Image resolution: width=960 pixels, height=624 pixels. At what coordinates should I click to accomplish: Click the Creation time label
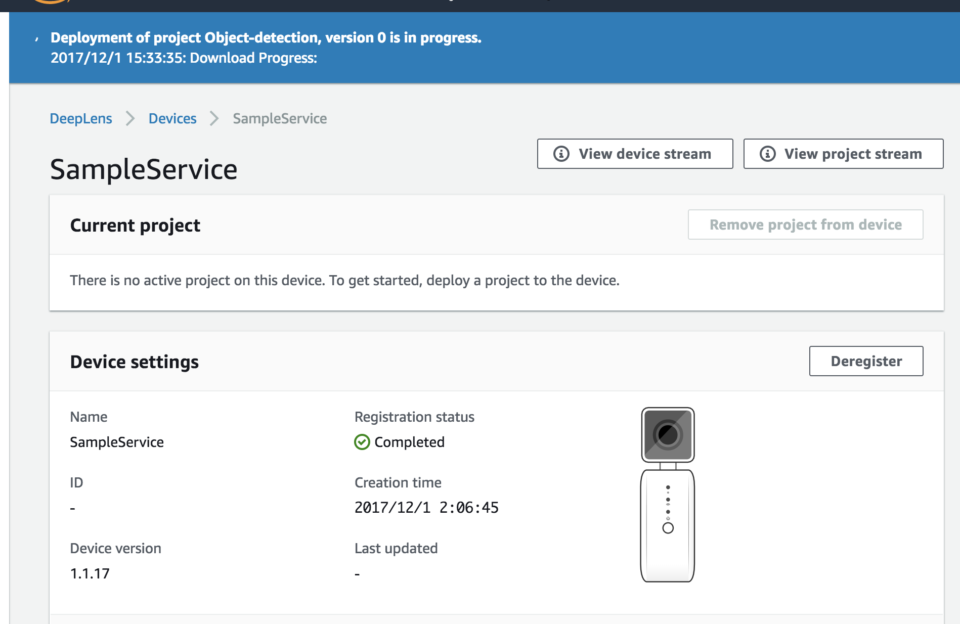pyautogui.click(x=398, y=483)
